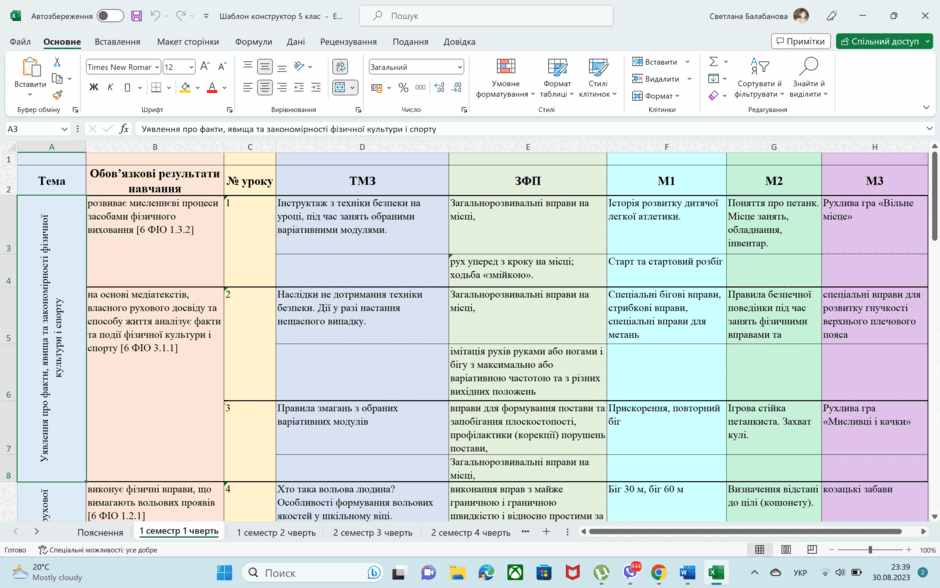Toggle middle vertical alignment
The width and height of the screenshot is (940, 588).
click(264, 67)
